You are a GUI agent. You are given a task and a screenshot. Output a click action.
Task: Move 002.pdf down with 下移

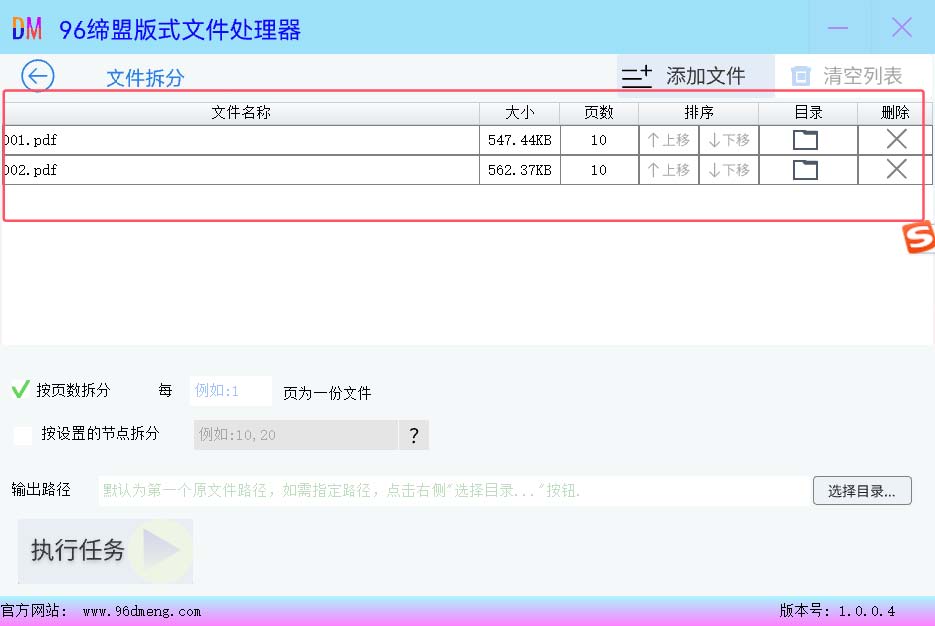tap(729, 170)
